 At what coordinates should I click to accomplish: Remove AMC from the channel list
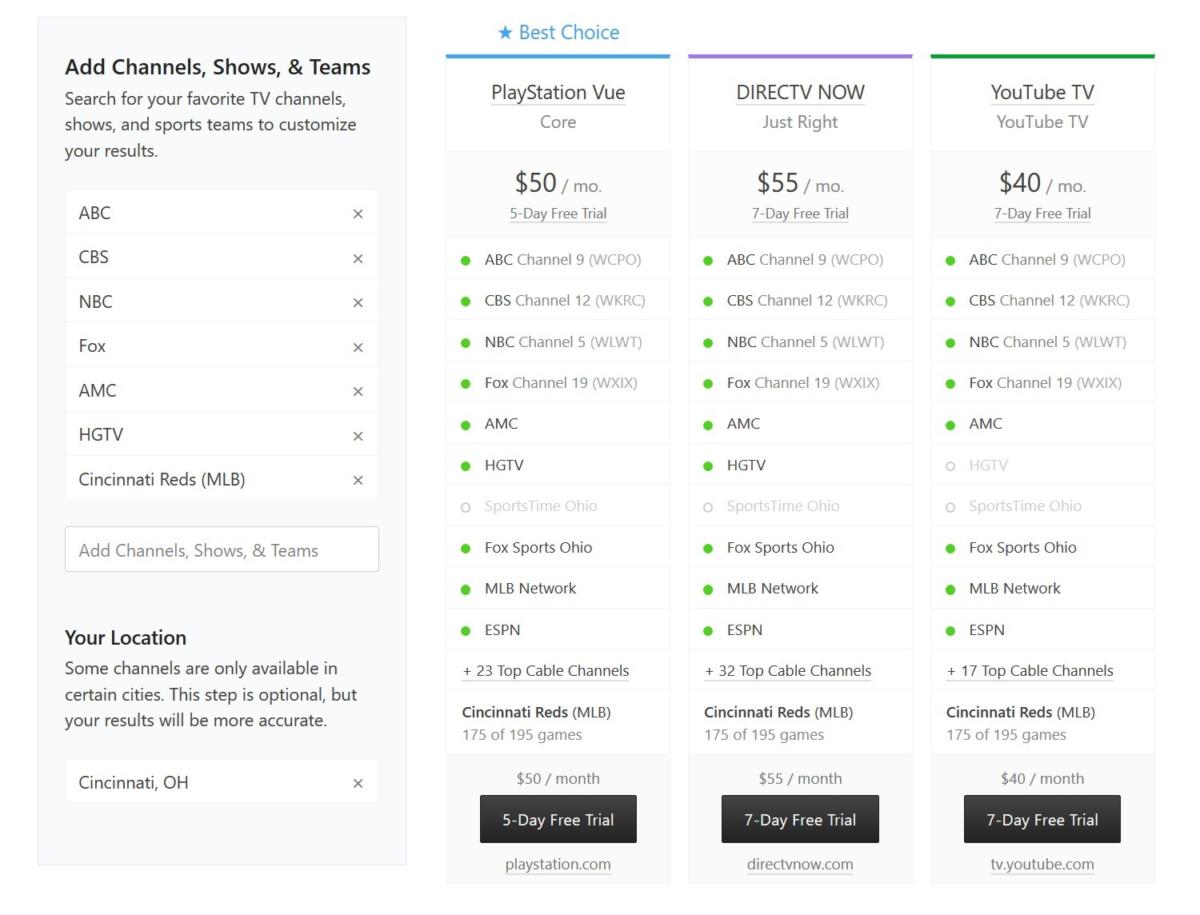click(358, 391)
